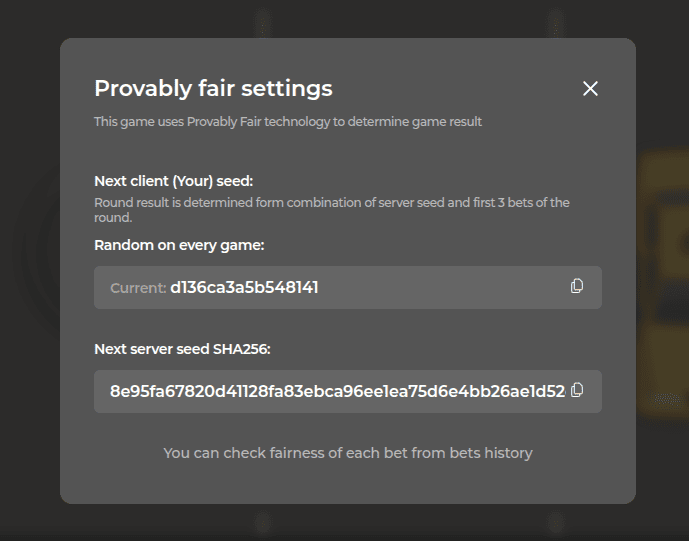Click the dimmed backdrop above the dialog

(x=344, y=18)
